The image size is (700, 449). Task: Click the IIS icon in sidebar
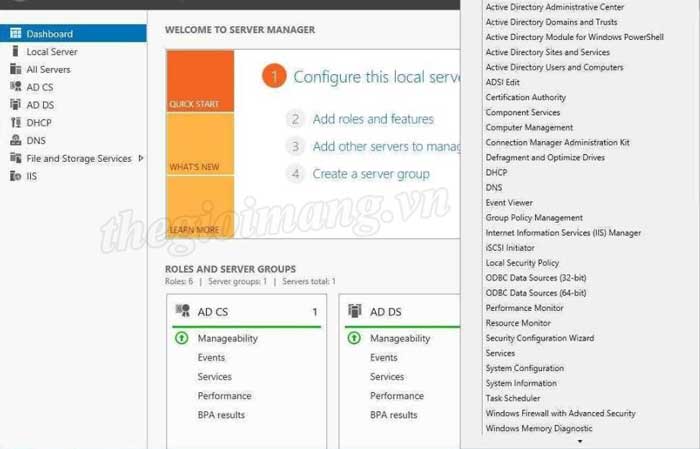16,176
